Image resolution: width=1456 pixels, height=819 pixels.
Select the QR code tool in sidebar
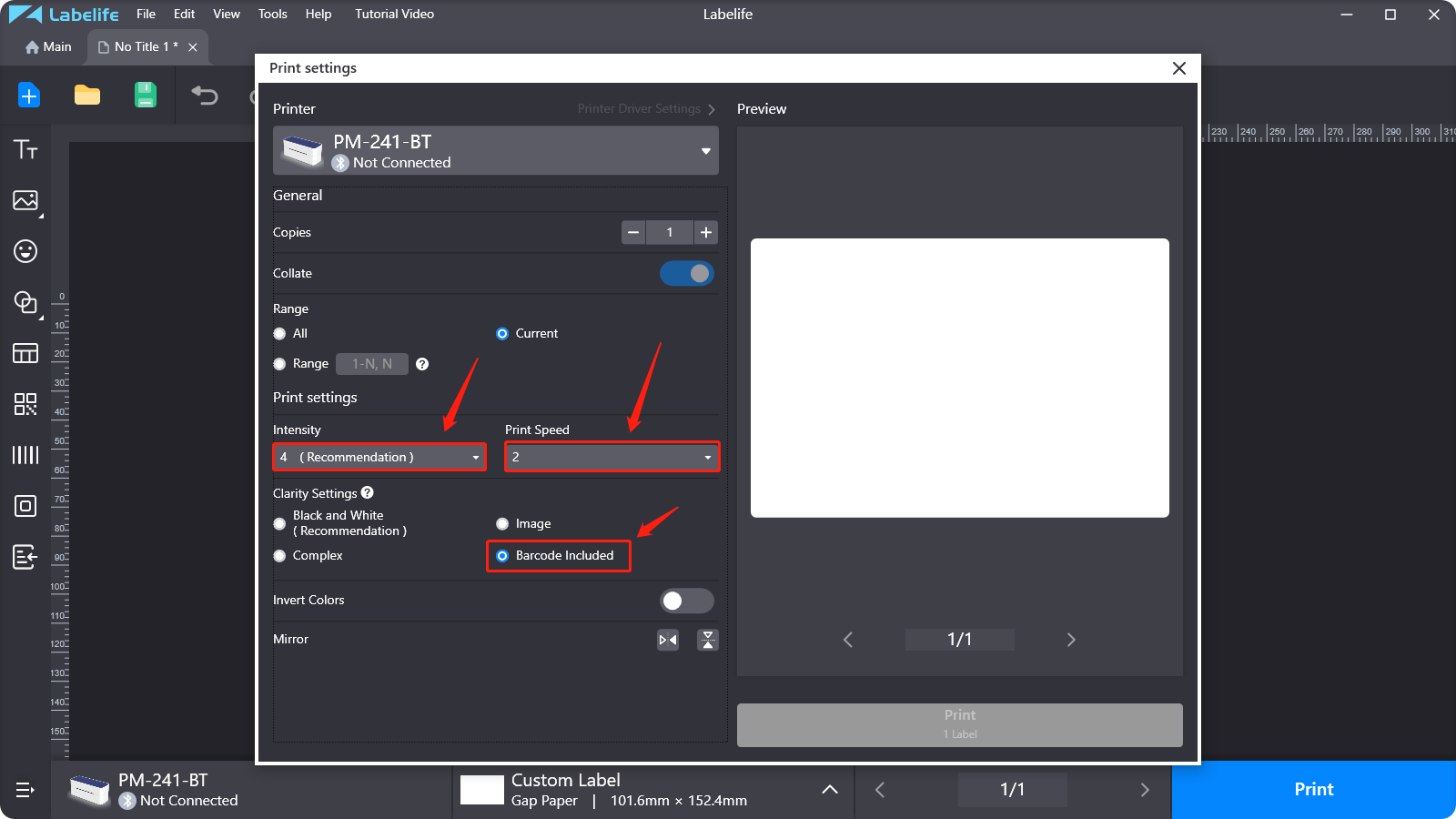[25, 404]
